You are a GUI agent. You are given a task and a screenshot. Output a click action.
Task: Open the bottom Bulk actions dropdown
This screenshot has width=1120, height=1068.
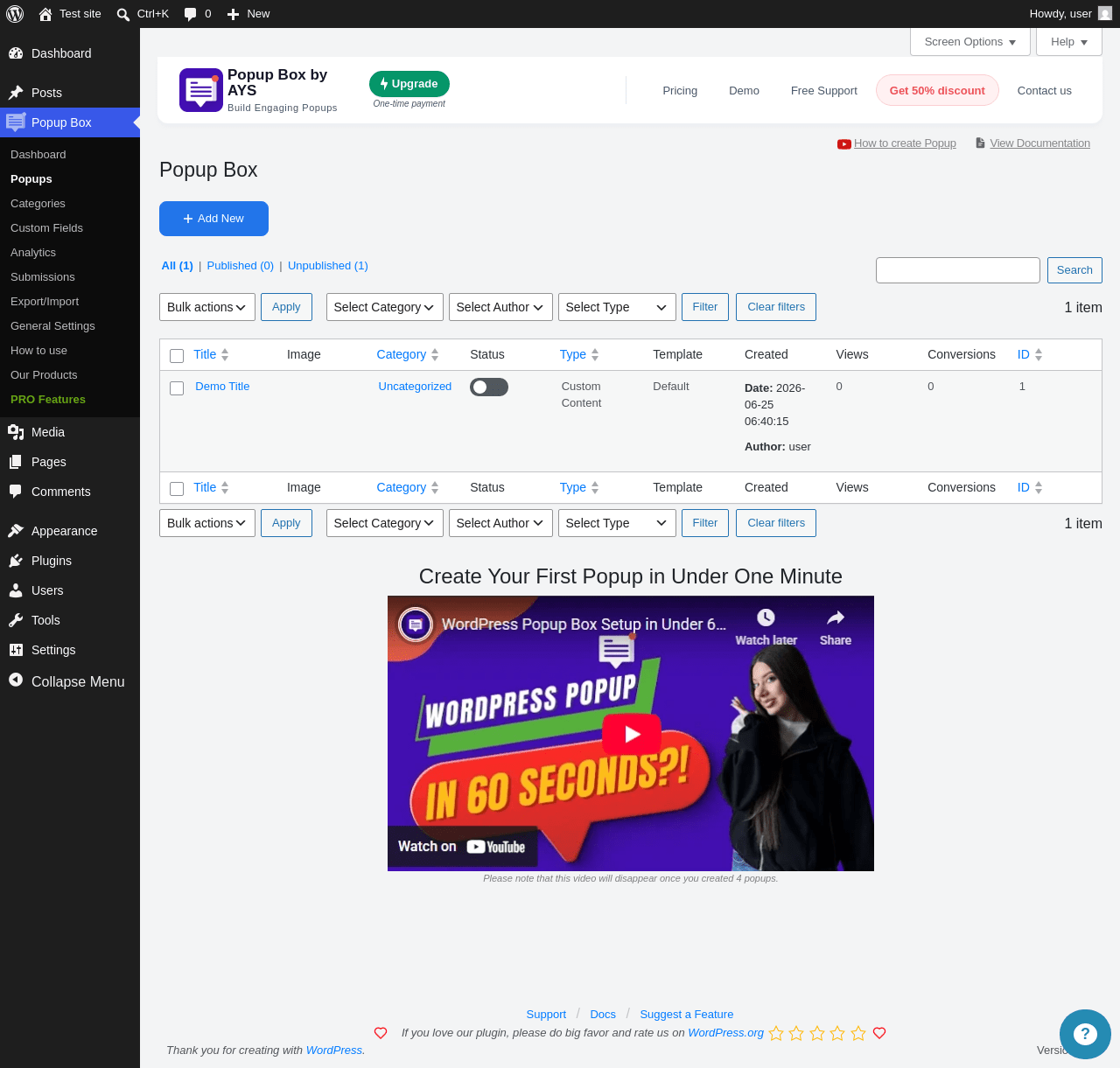207,523
